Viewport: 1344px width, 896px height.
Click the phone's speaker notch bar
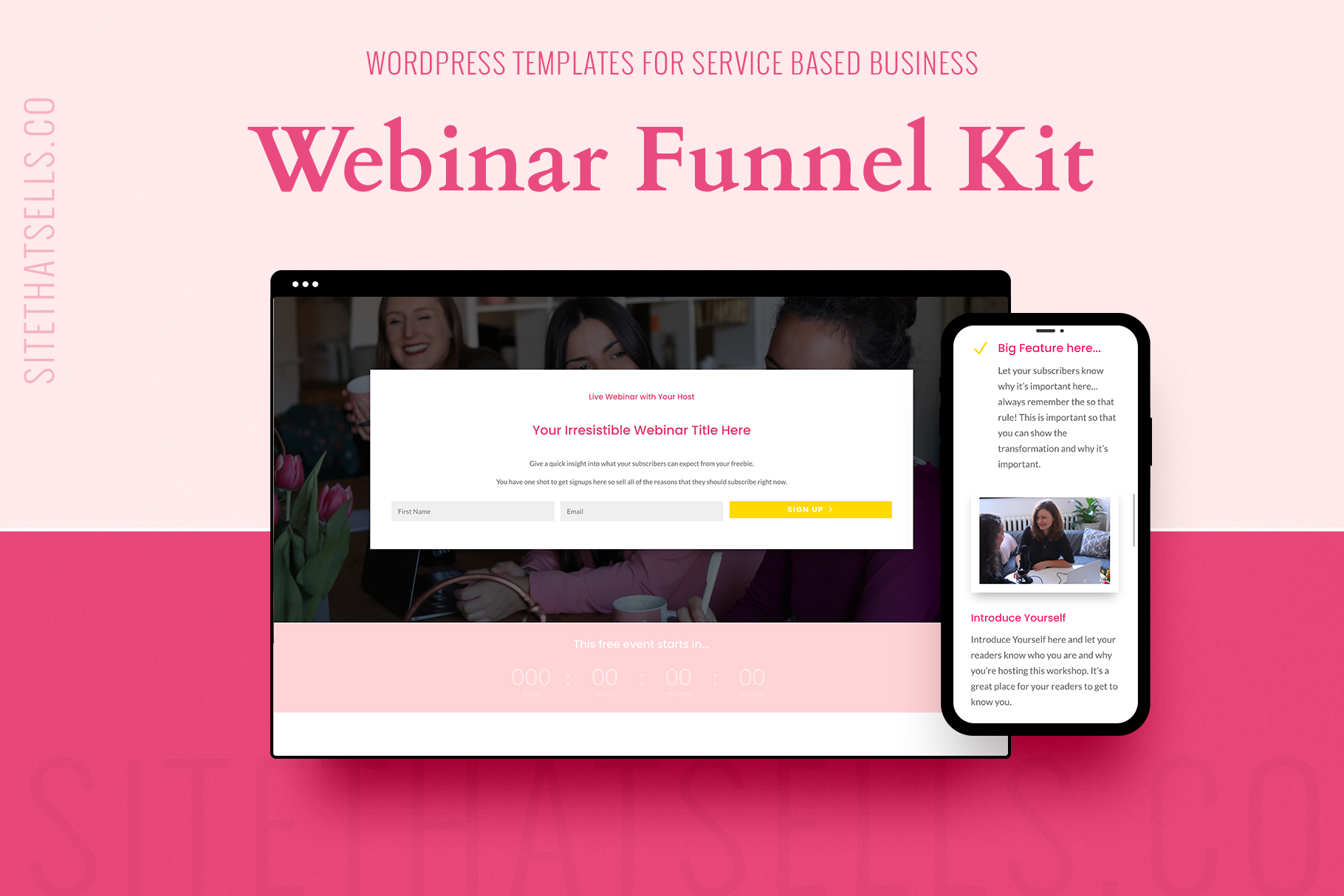(1045, 331)
